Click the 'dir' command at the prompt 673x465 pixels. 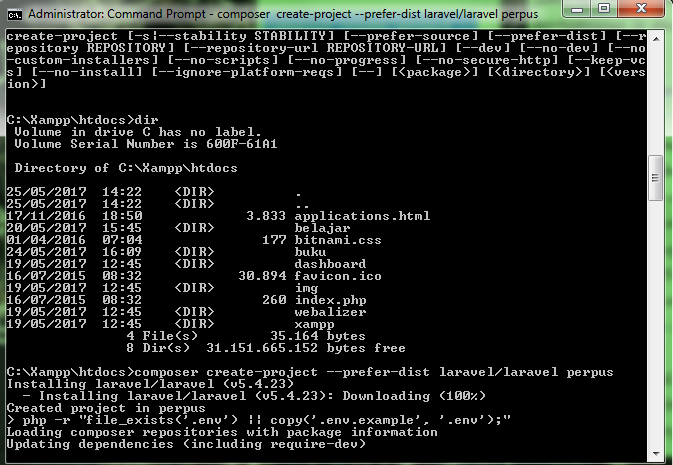pos(146,120)
